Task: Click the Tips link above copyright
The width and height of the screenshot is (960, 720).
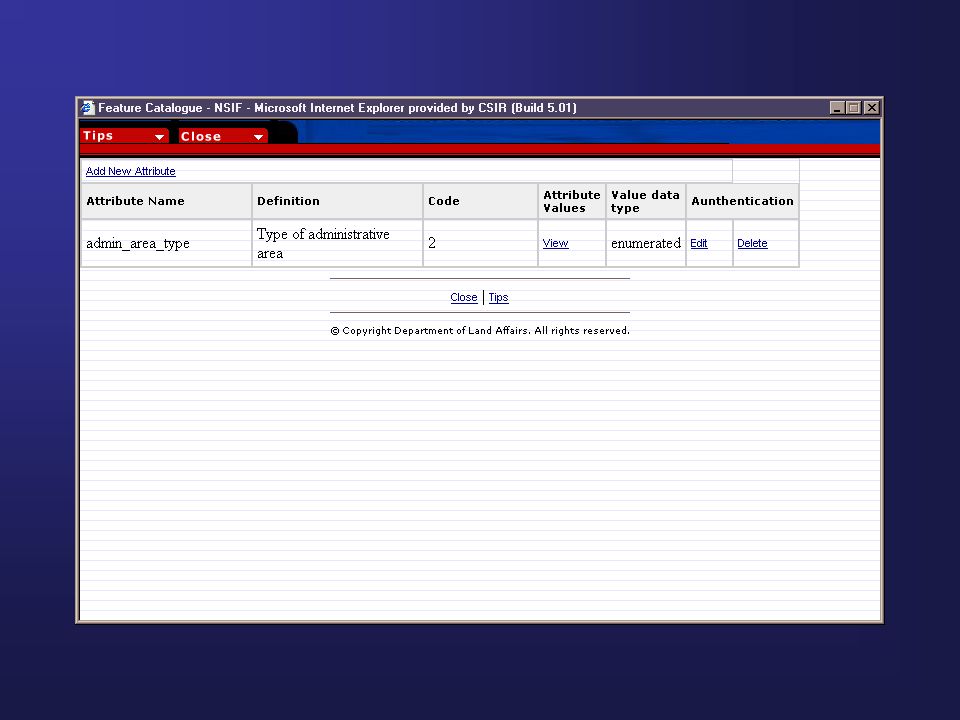Action: [x=498, y=297]
